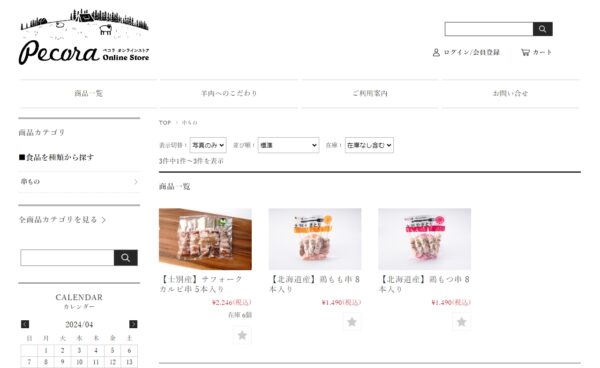Open the sort order dropdown

tap(288, 145)
